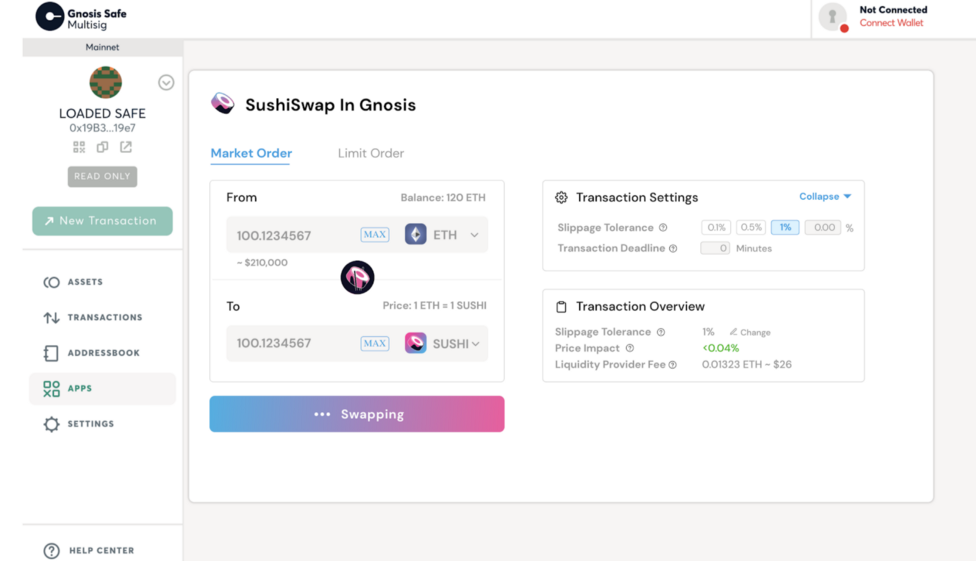
Task: Click the MAX button in From field
Action: tap(375, 235)
